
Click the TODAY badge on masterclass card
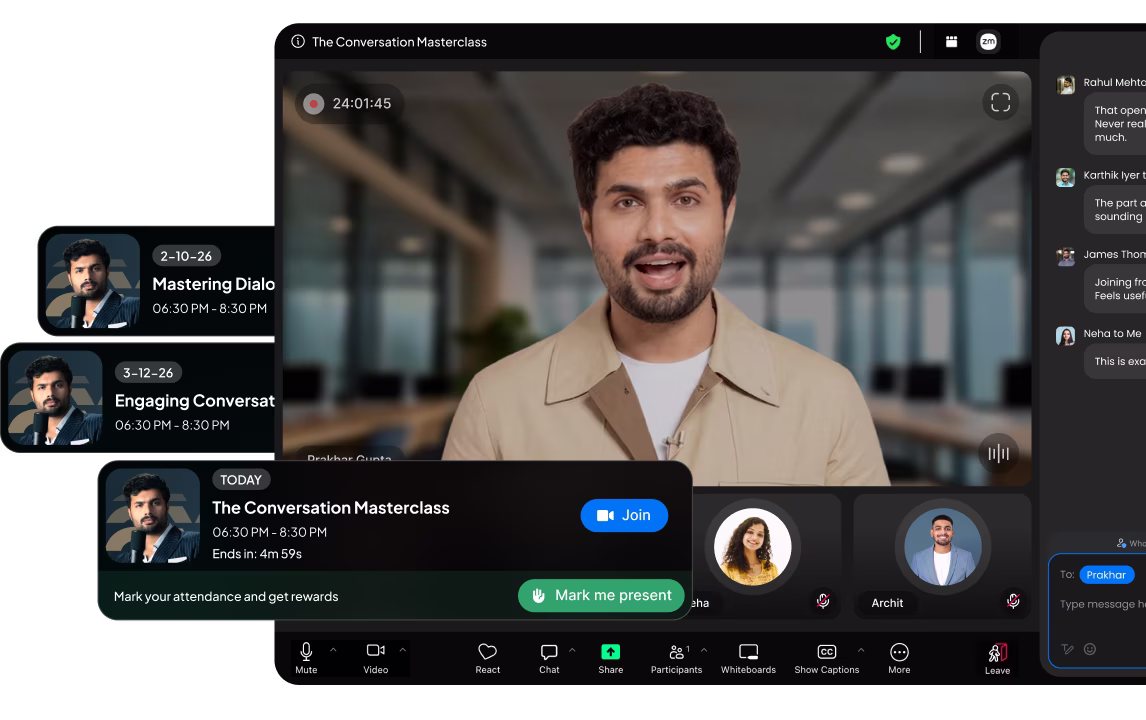tap(241, 480)
